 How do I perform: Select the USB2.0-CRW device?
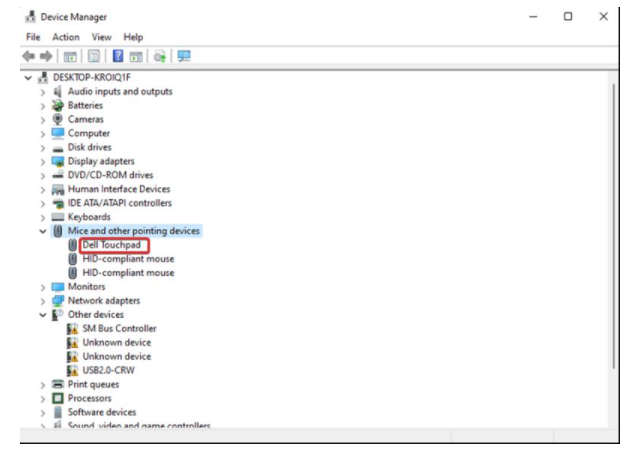point(108,371)
